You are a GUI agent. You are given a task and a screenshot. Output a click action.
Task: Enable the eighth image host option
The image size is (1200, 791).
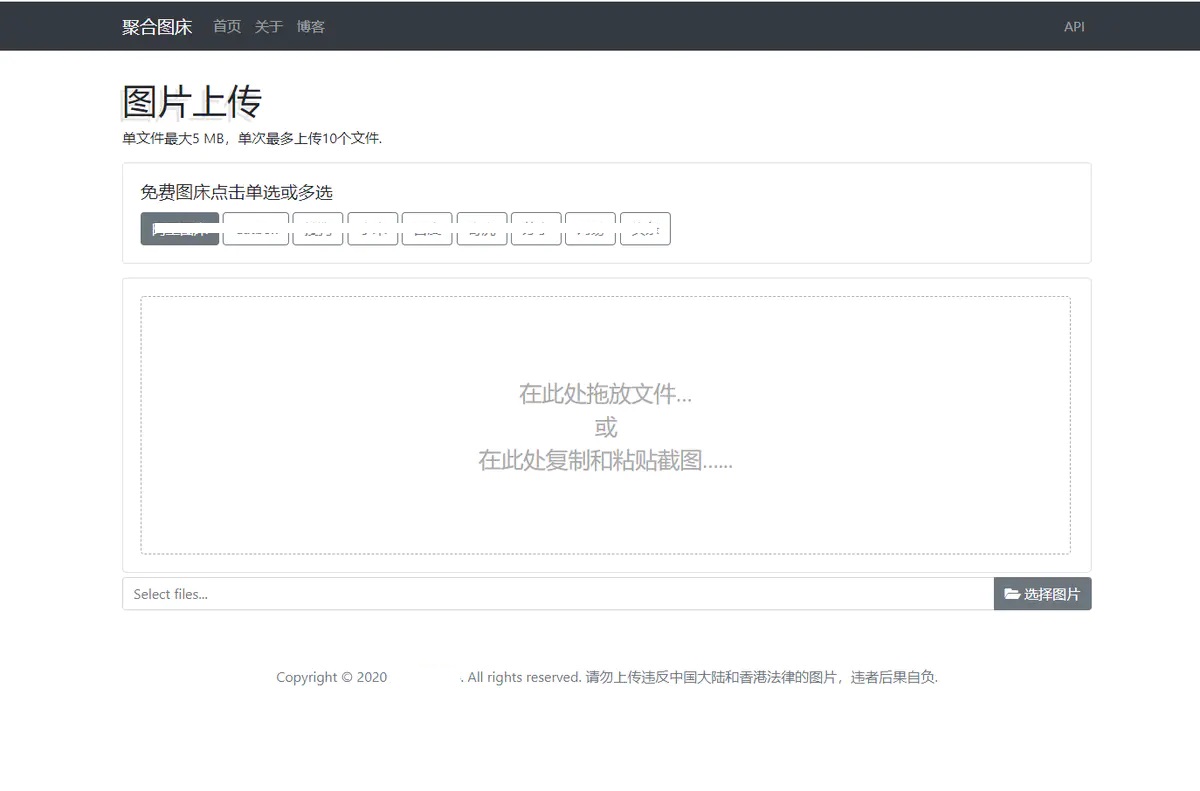(589, 228)
